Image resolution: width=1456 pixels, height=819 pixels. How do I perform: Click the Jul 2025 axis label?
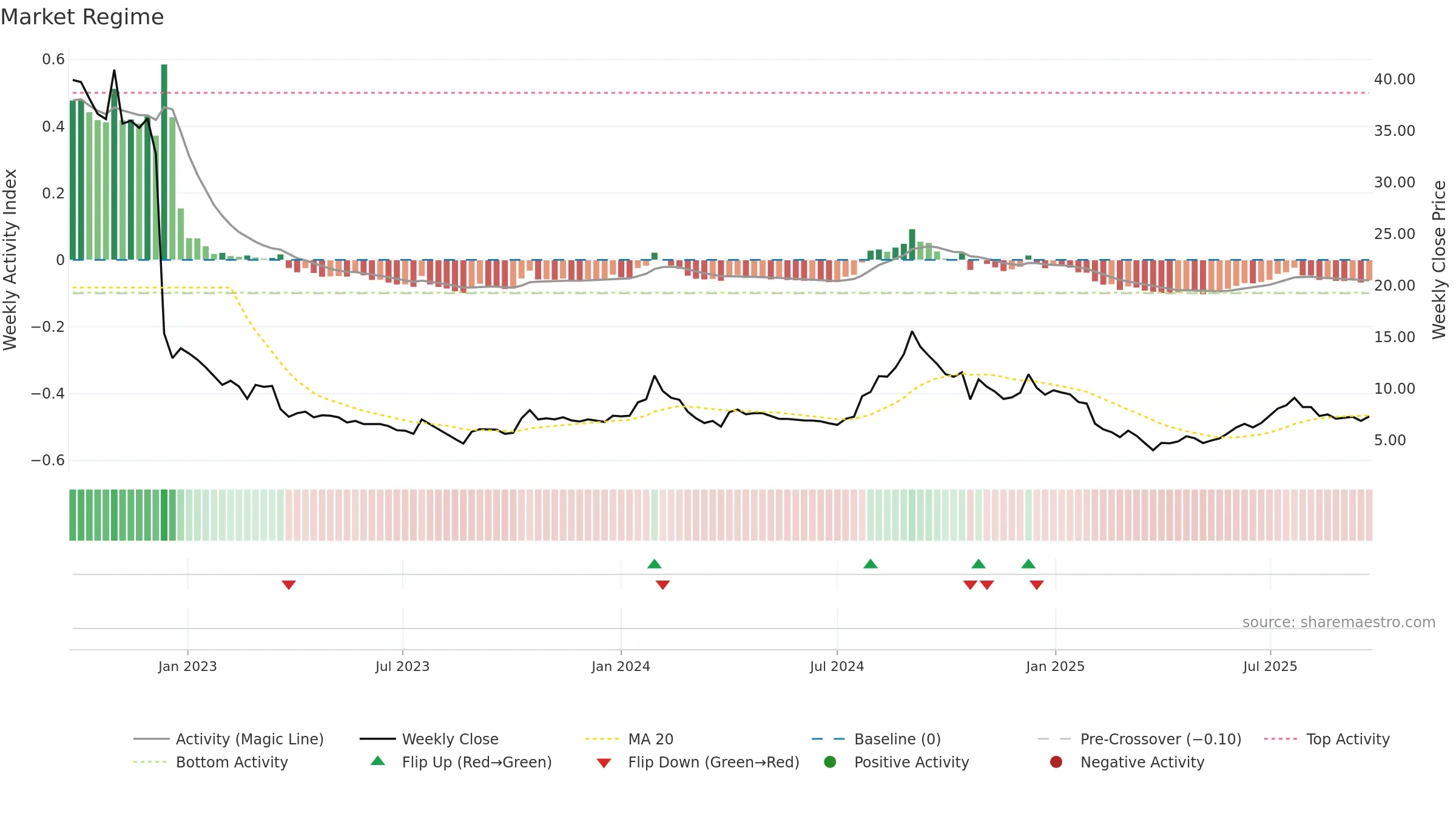click(1270, 667)
